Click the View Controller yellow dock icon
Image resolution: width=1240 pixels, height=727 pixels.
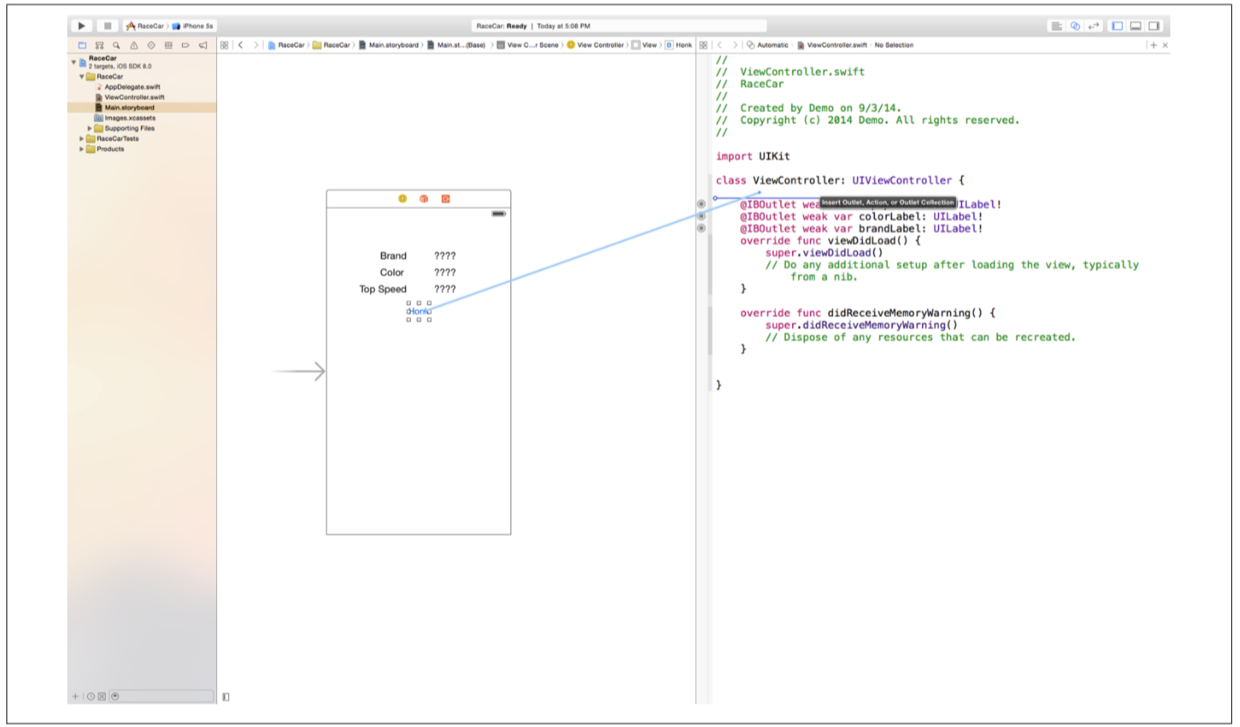402,199
